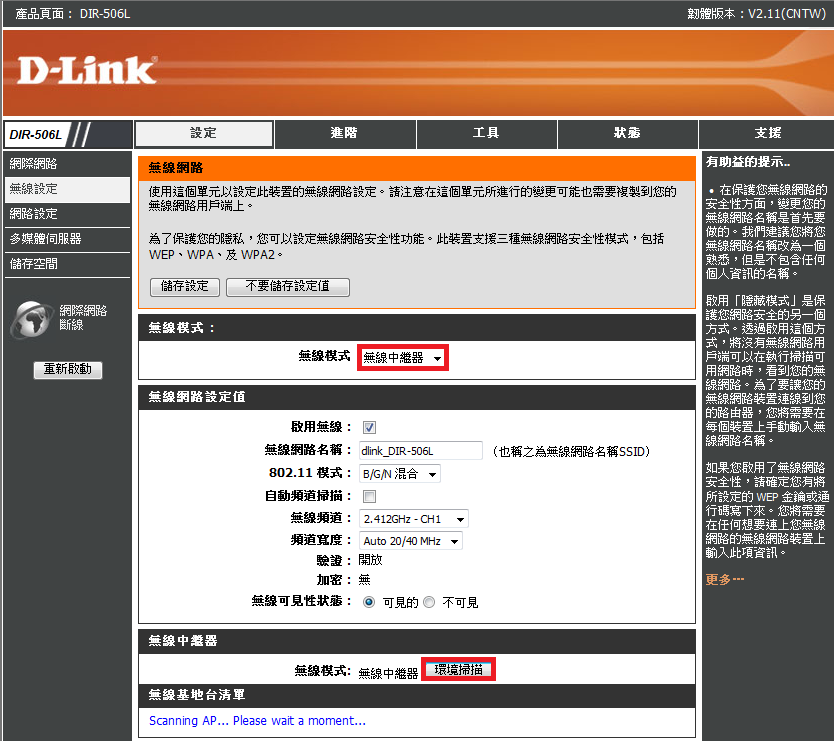Select the 不可見 radio button
The height and width of the screenshot is (741, 834).
tap(429, 602)
